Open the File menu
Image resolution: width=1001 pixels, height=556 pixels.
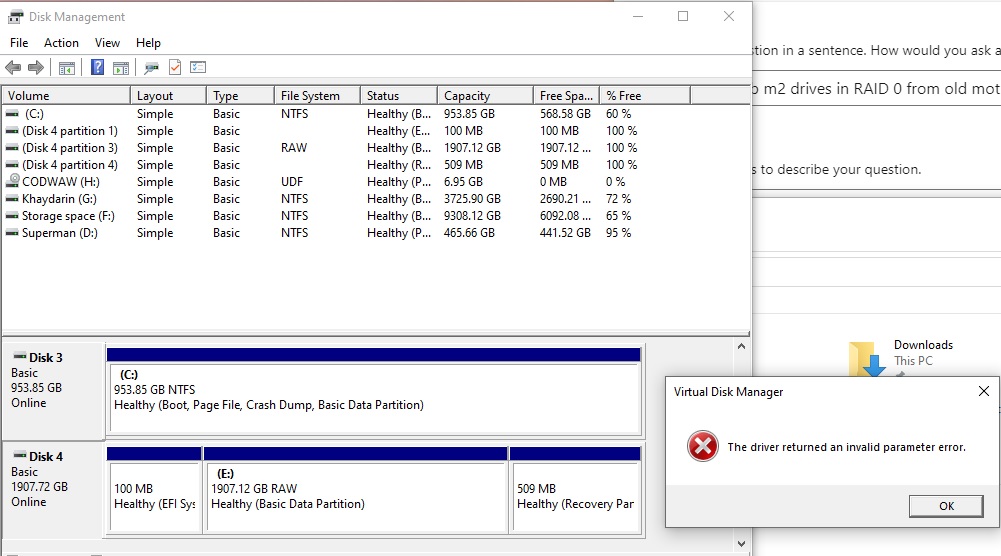(19, 43)
